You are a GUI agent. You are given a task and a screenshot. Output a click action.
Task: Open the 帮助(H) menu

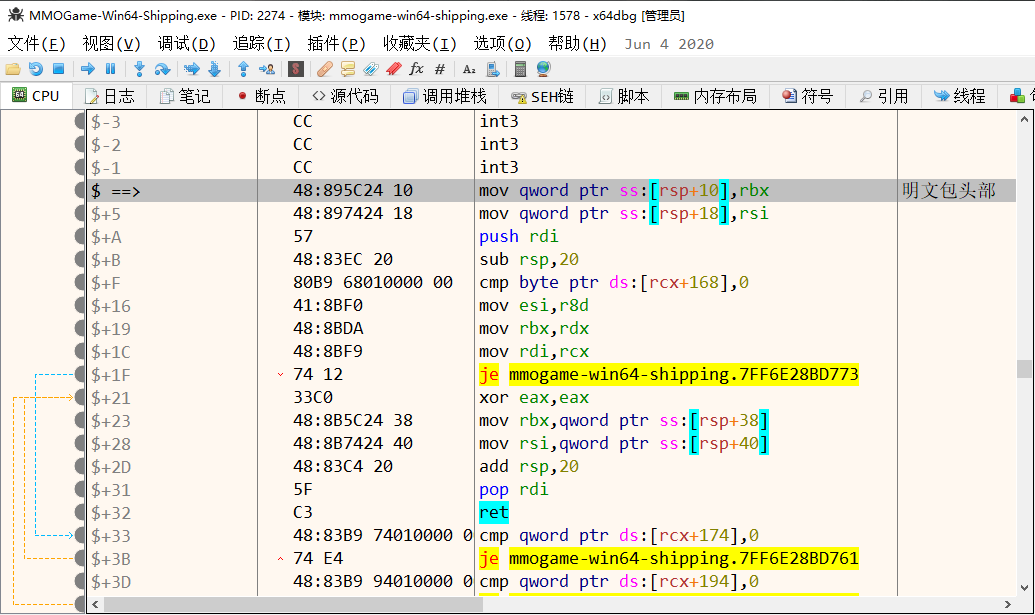578,44
